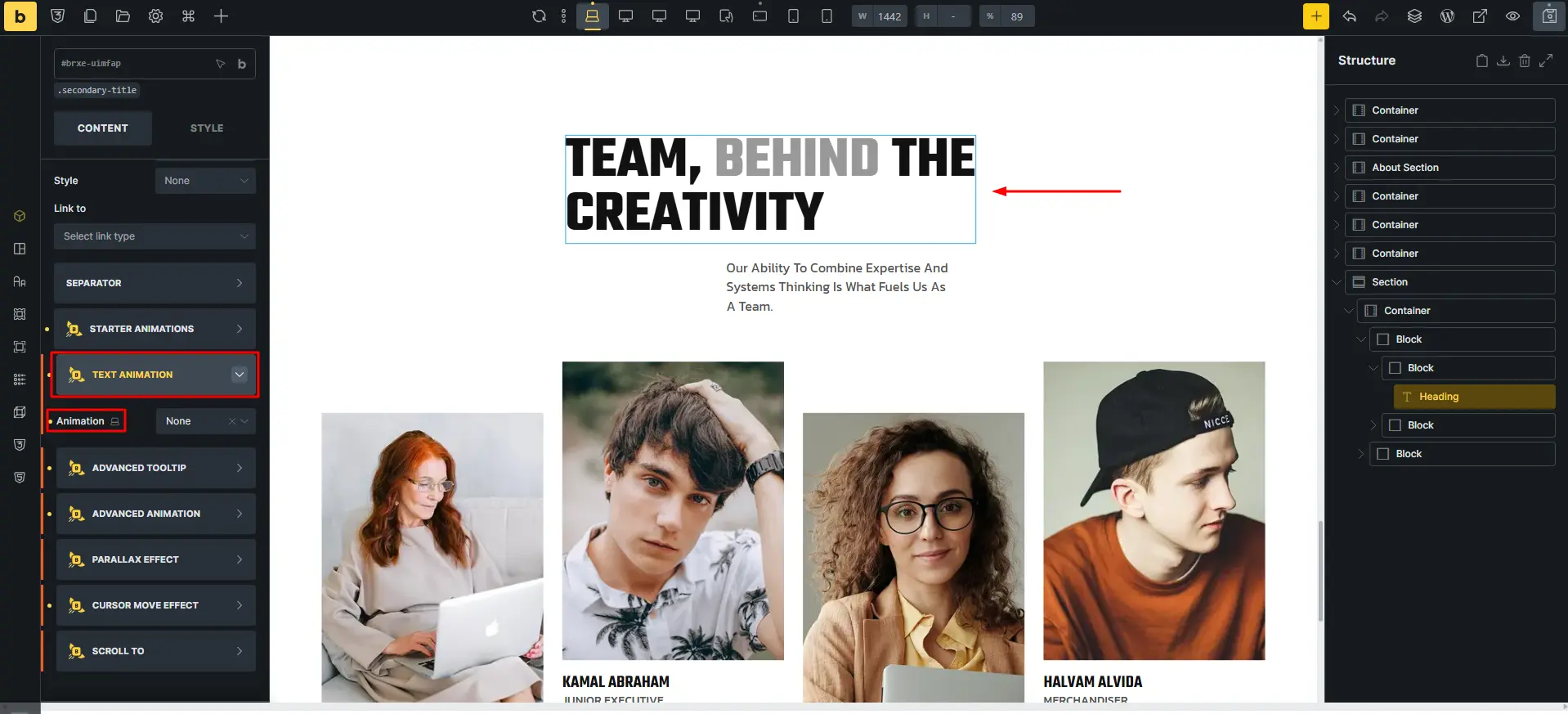Open the pages panel from the toolbar

coord(90,16)
